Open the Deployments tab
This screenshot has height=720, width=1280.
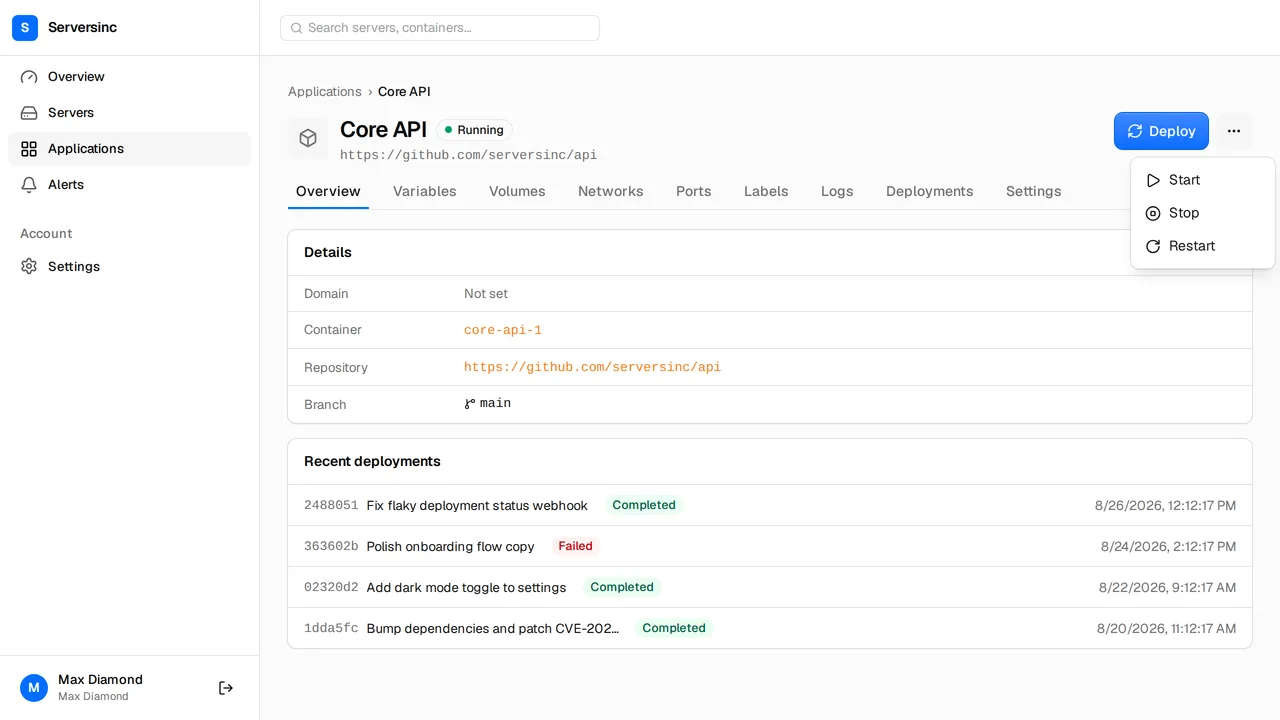click(x=930, y=191)
